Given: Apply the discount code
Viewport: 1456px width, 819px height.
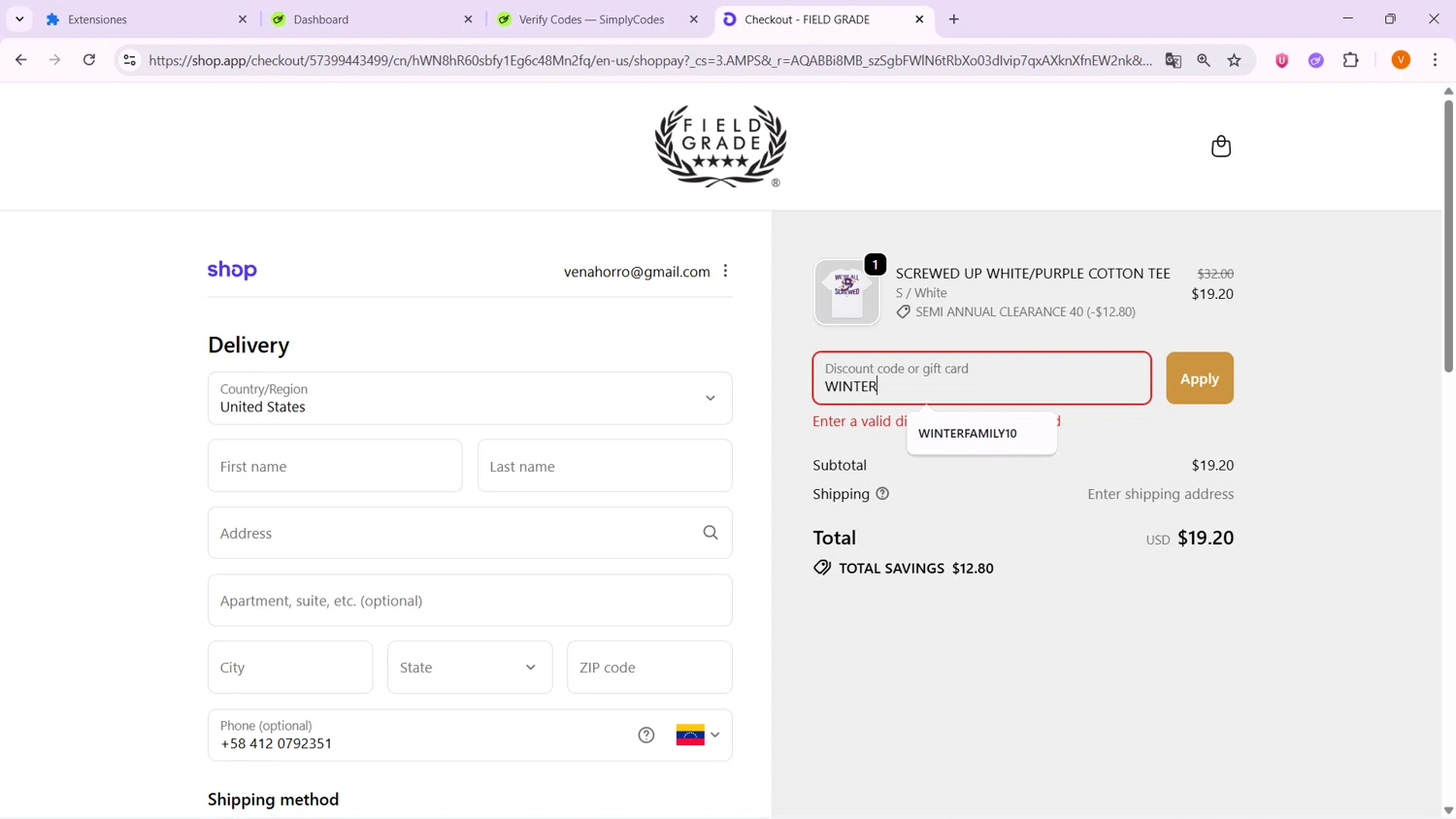Looking at the screenshot, I should [1200, 378].
